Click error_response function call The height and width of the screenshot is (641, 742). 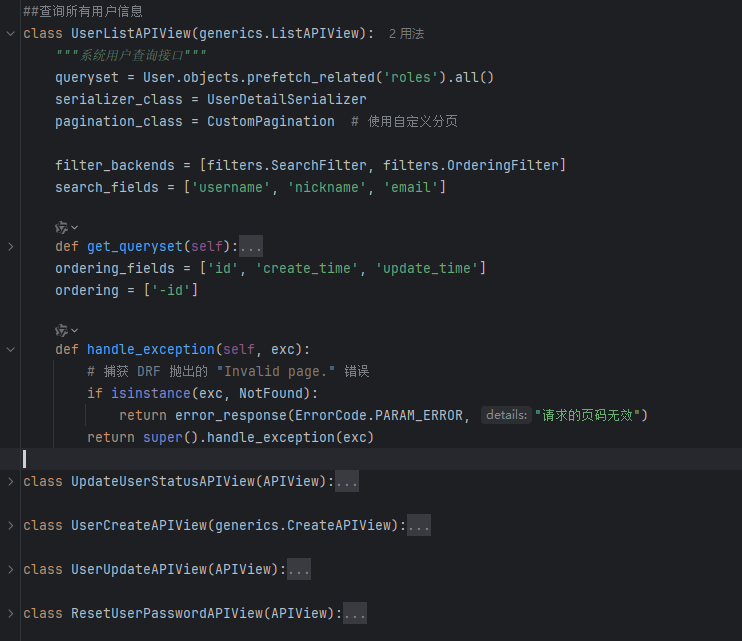(231, 415)
